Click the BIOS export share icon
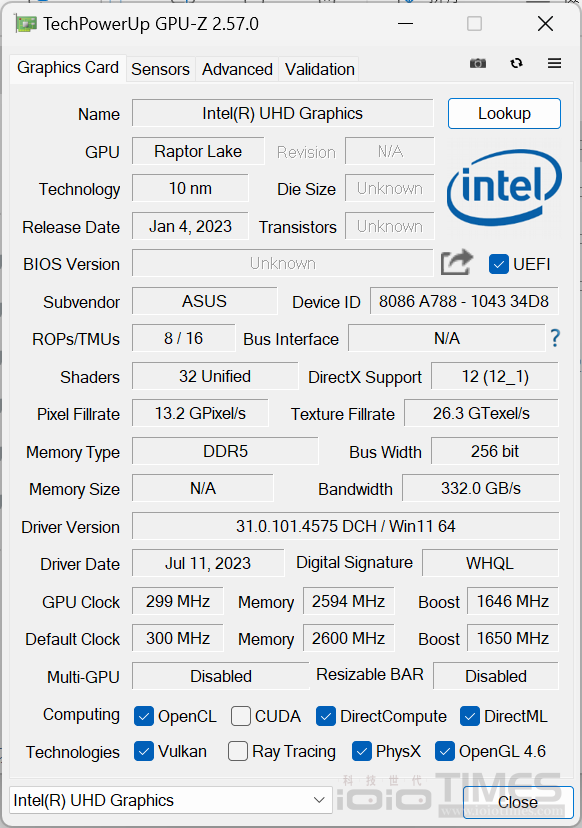 pyautogui.click(x=457, y=262)
